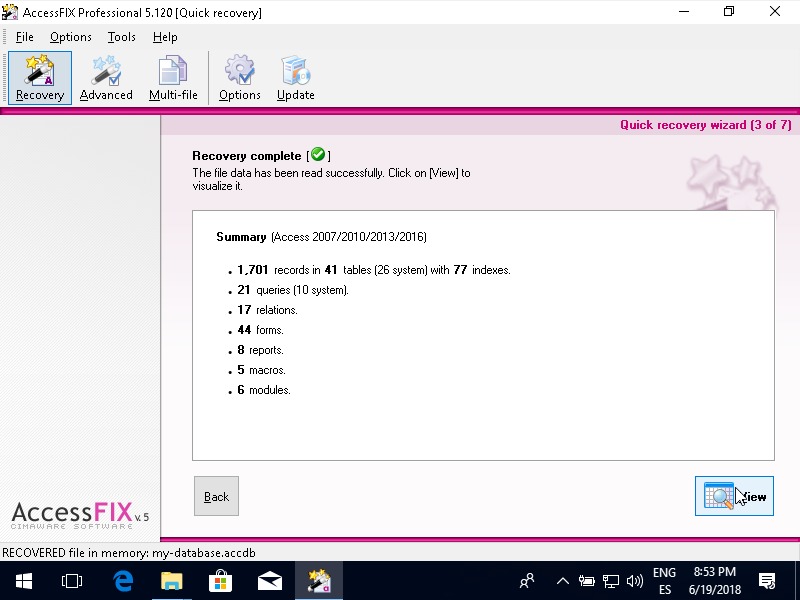Go Back to previous wizard step
Image resolution: width=800 pixels, height=600 pixels.
tap(216, 496)
